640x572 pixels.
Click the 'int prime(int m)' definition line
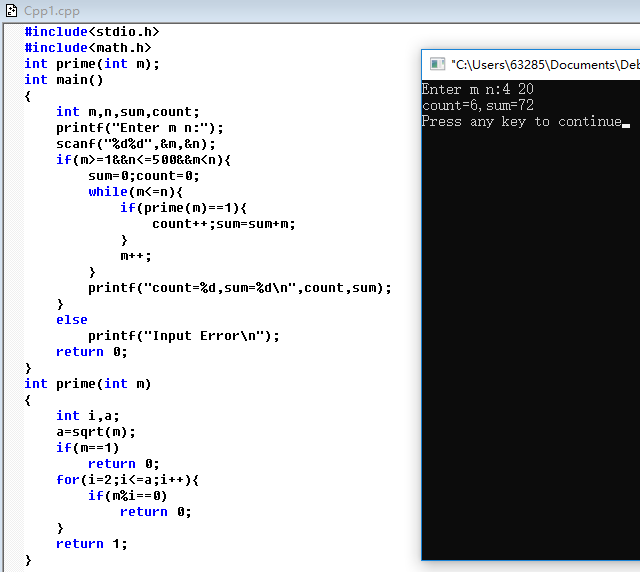(88, 384)
